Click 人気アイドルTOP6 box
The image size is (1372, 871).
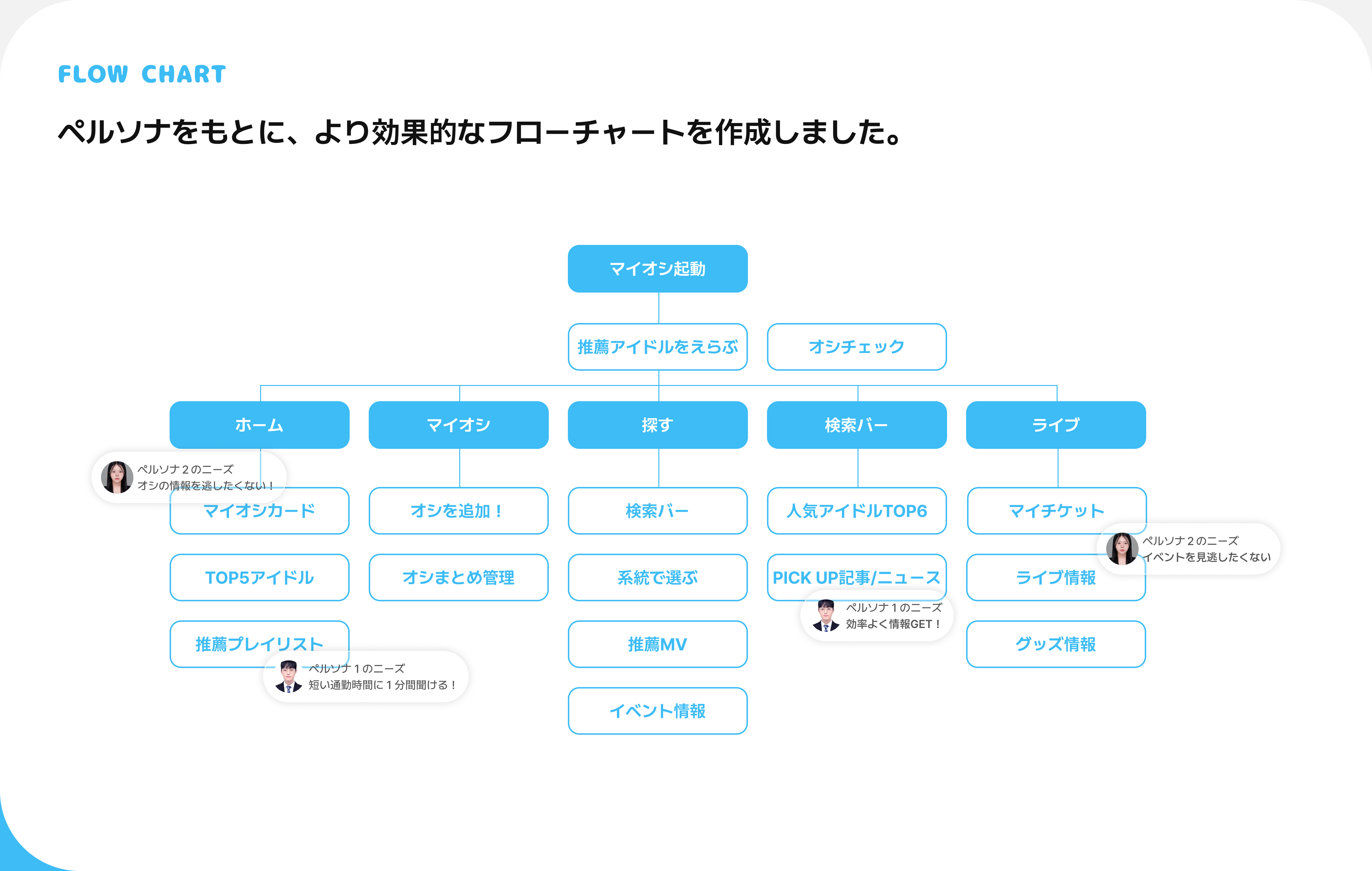856,511
